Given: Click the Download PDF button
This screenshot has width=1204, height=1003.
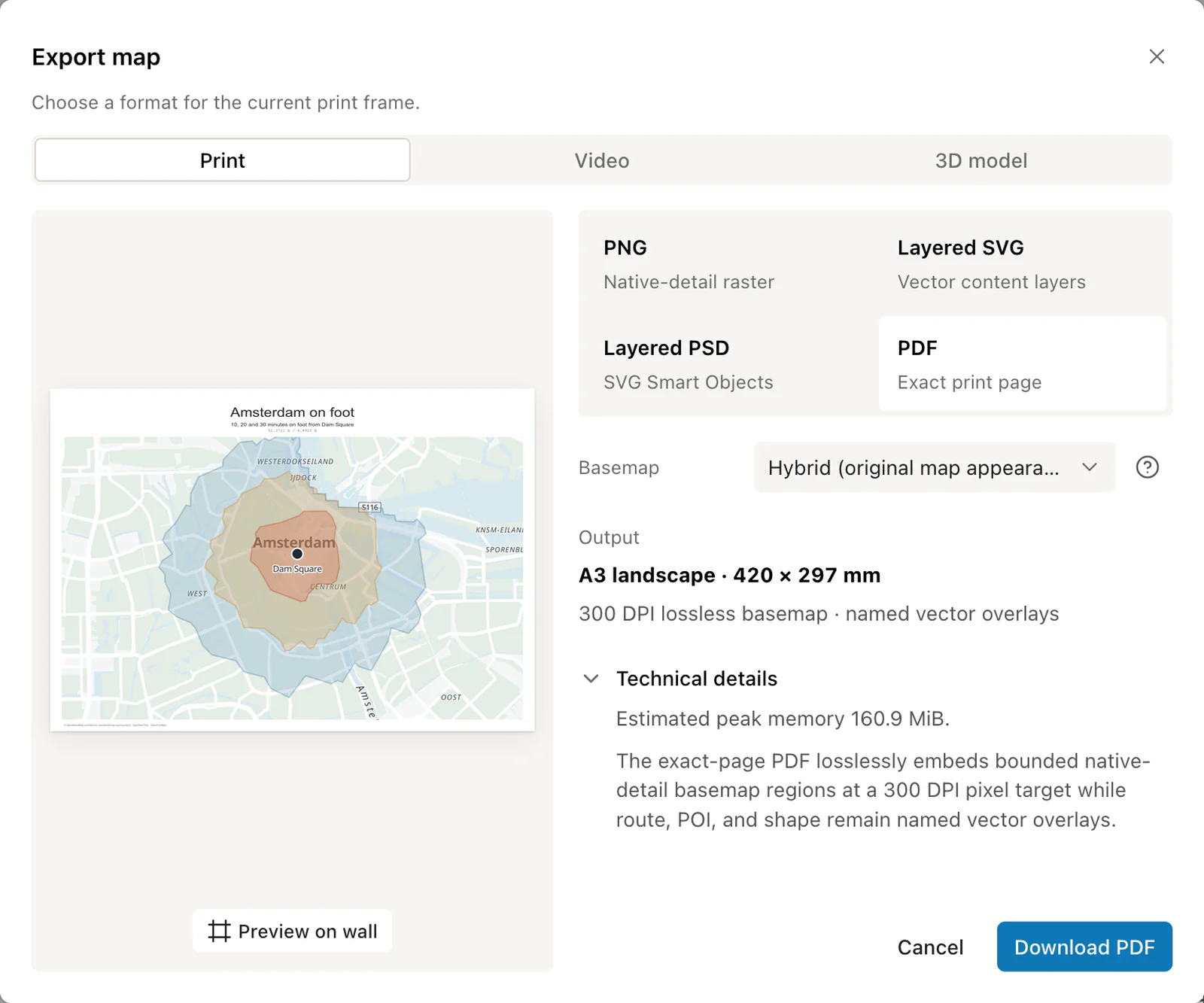Looking at the screenshot, I should 1084,947.
